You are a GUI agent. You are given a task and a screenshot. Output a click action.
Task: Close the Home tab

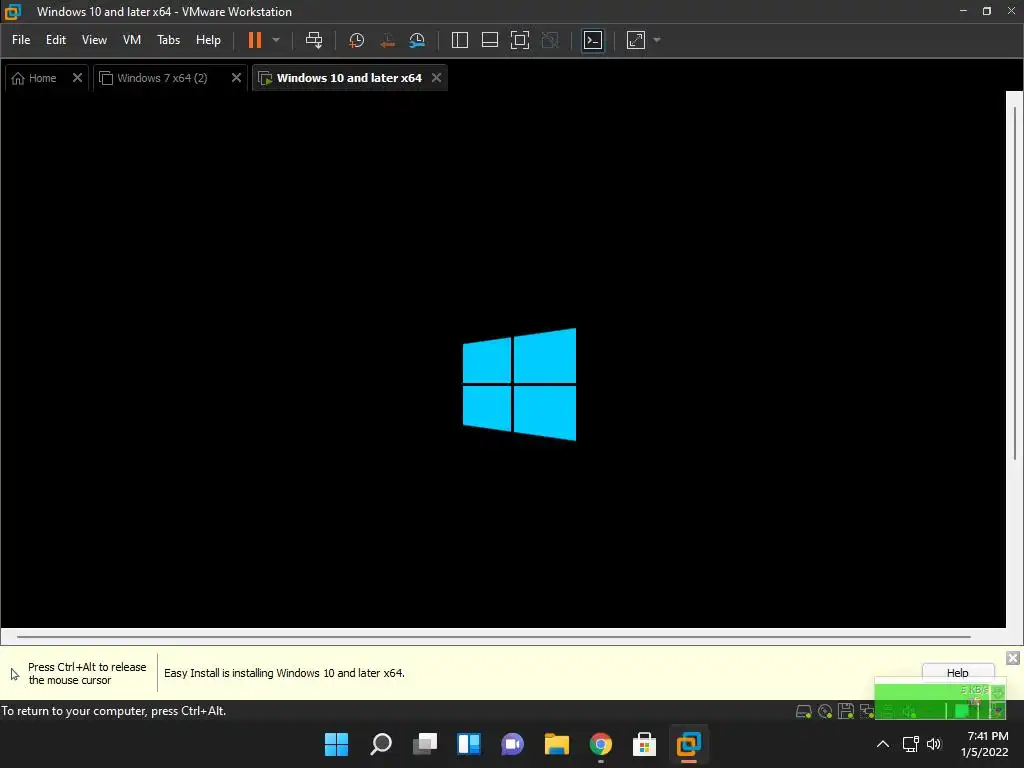77,78
